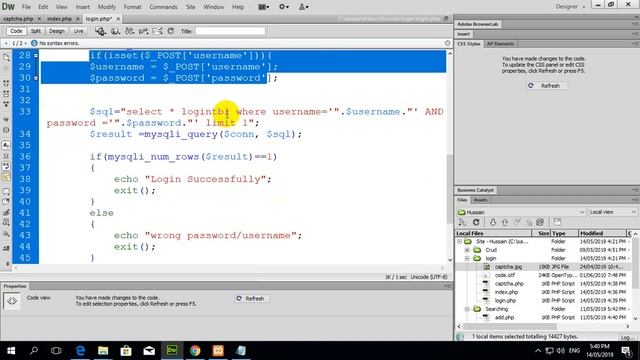
Task: Expand the Crud folder
Action: point(467,250)
